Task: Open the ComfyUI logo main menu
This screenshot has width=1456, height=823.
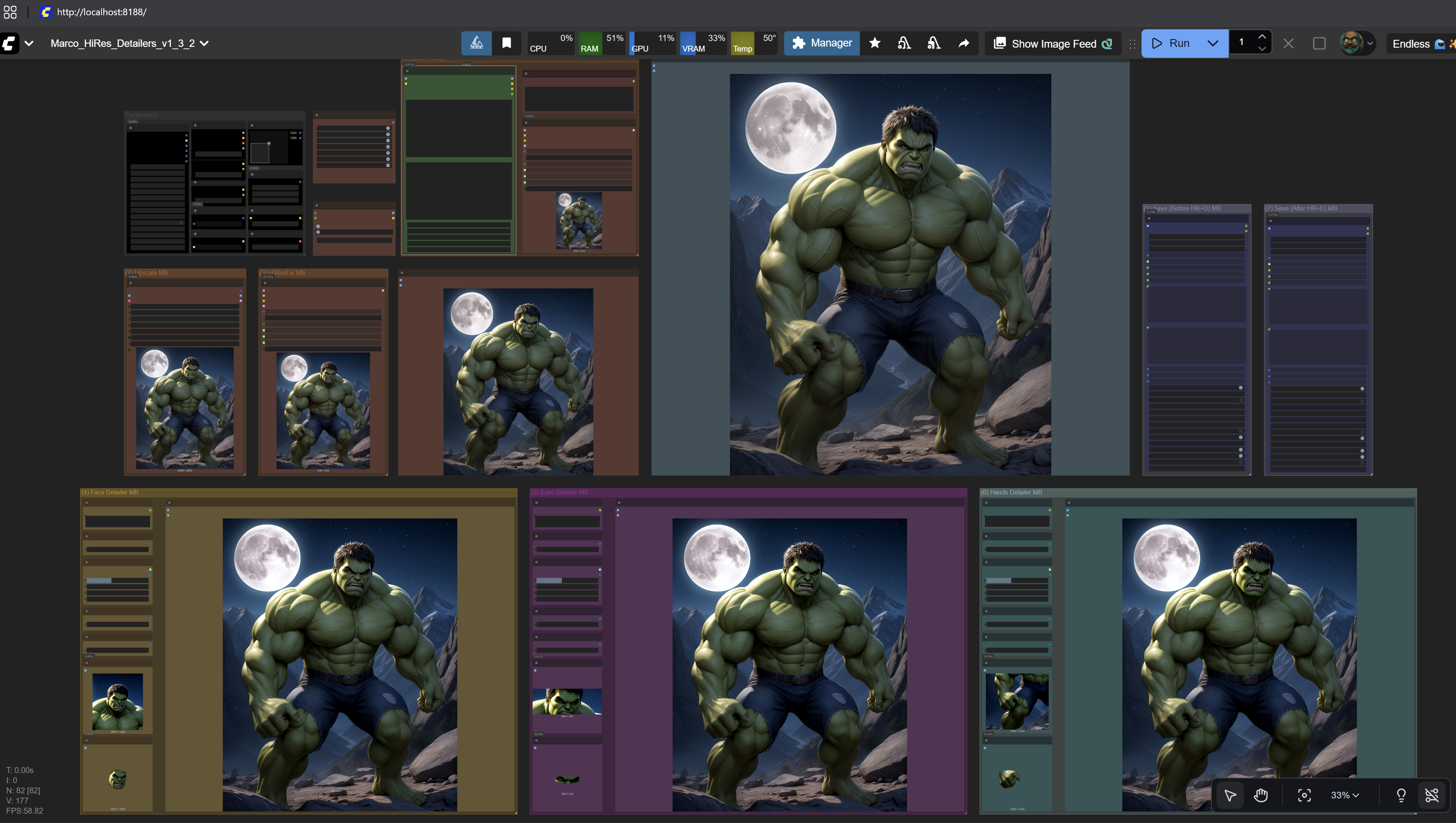Action: coord(10,43)
